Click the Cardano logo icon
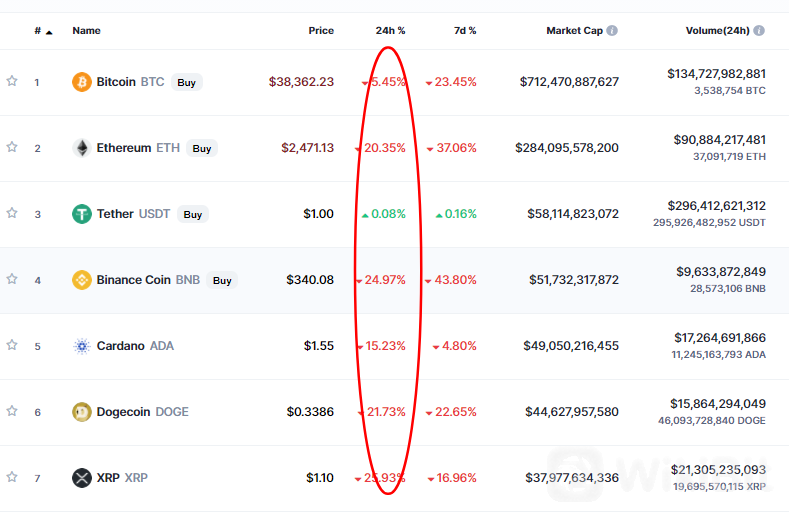Viewport: 789px width, 522px height. click(x=82, y=346)
